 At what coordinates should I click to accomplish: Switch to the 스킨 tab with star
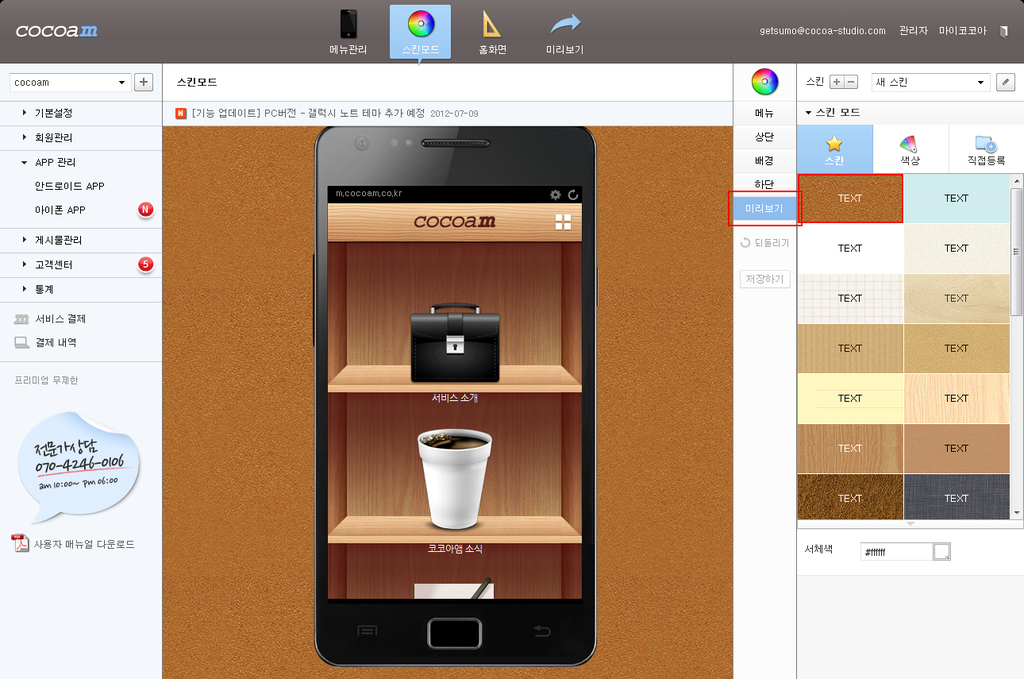point(835,150)
